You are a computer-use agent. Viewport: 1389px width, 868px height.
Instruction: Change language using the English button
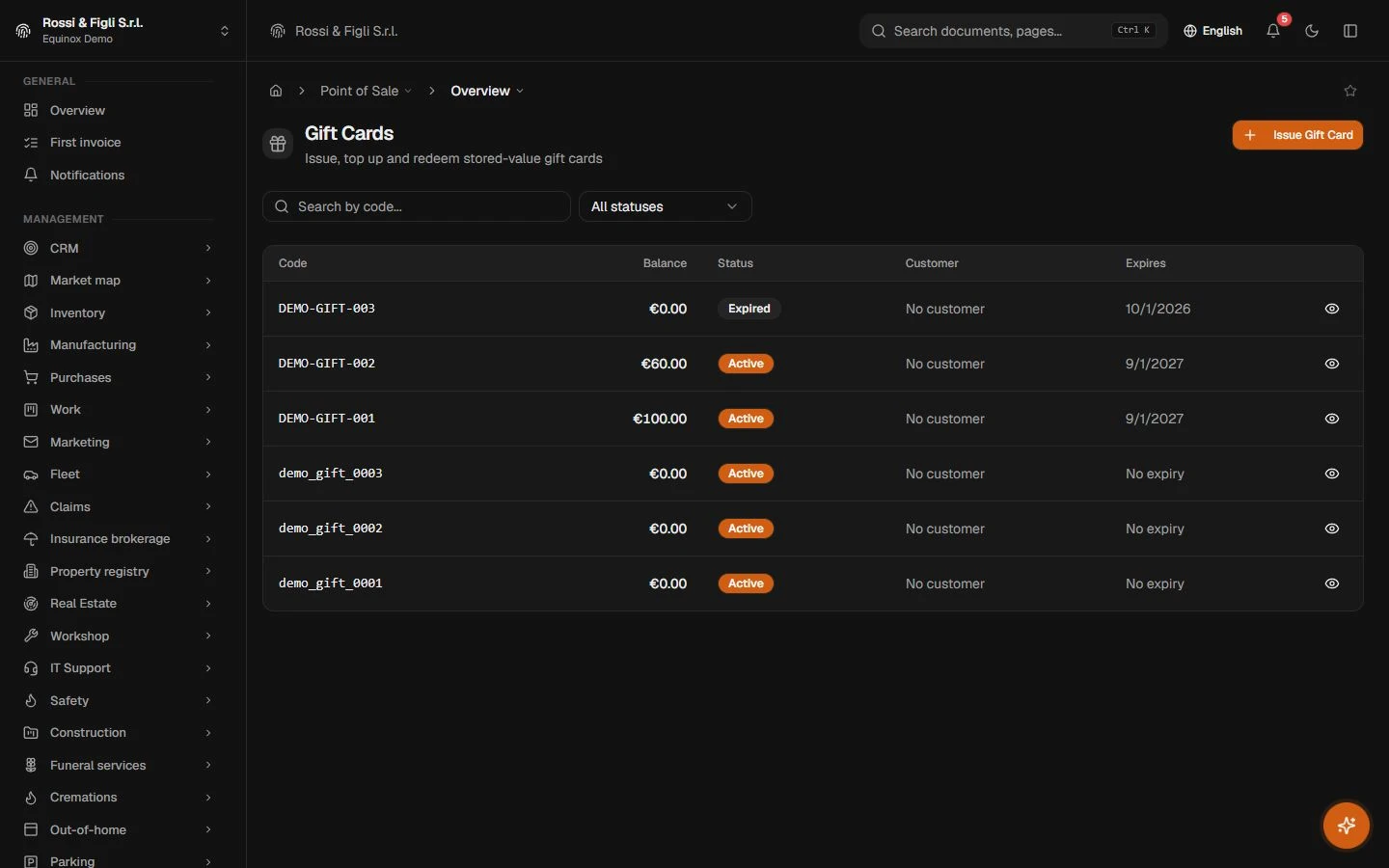[x=1212, y=31]
